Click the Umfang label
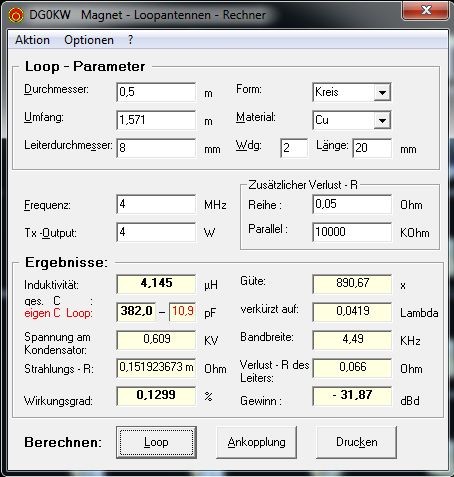This screenshot has height=477, width=454. click(x=44, y=117)
